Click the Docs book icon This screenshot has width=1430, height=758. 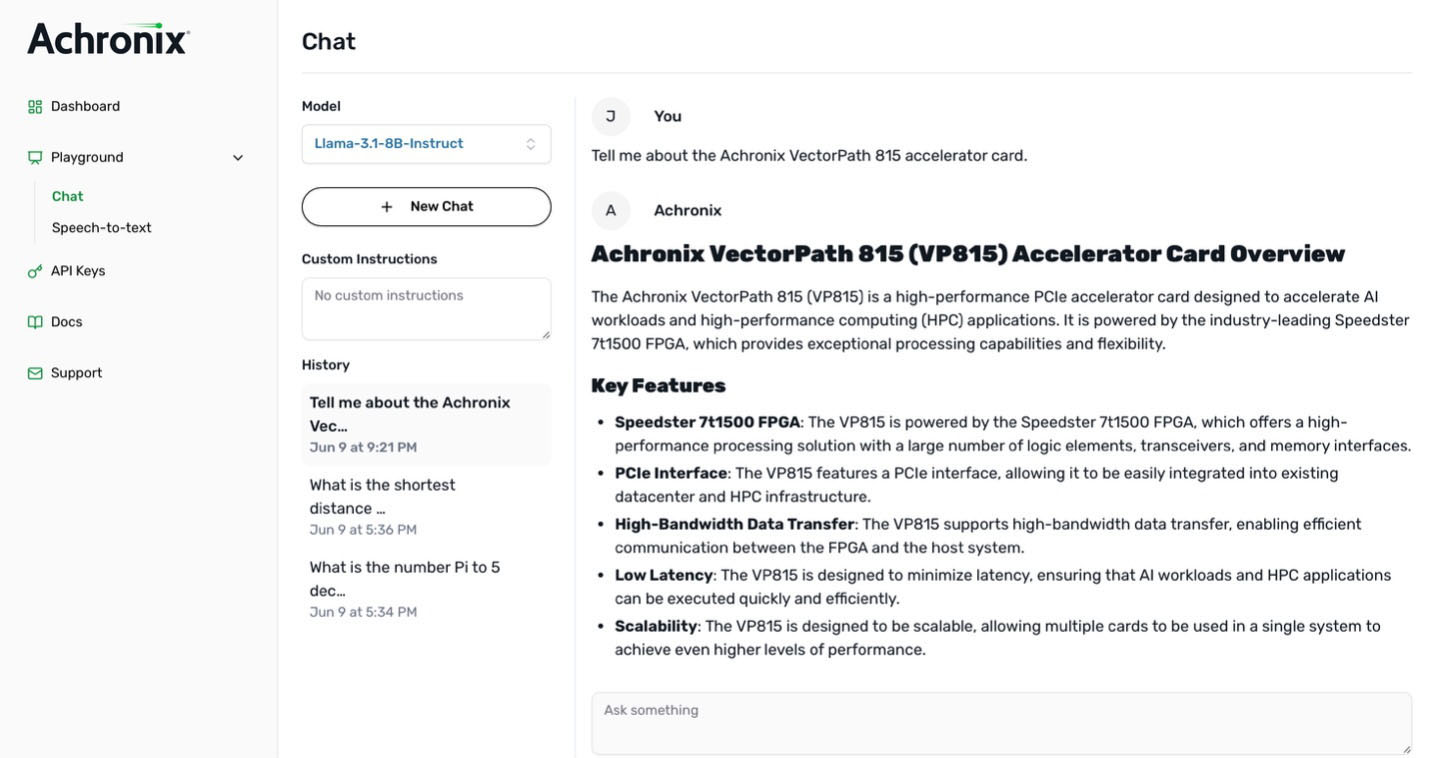pyautogui.click(x=35, y=322)
